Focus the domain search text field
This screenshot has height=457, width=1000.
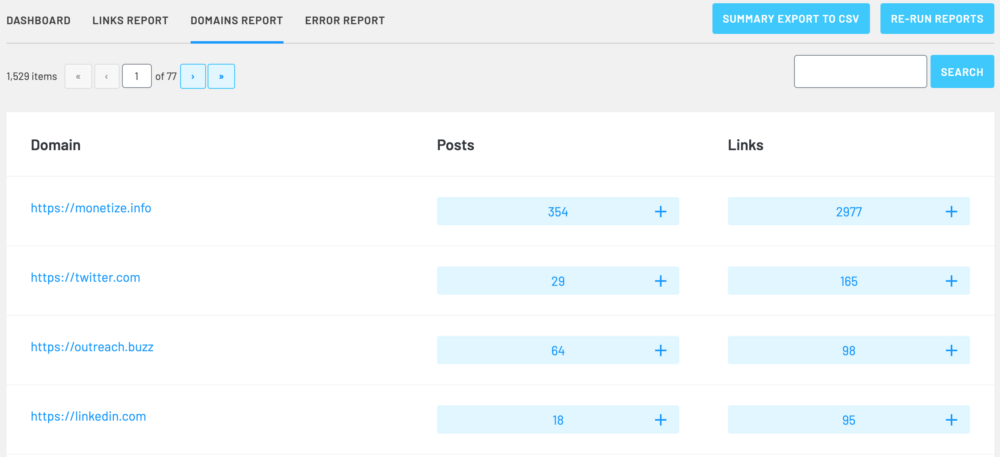(x=860, y=71)
